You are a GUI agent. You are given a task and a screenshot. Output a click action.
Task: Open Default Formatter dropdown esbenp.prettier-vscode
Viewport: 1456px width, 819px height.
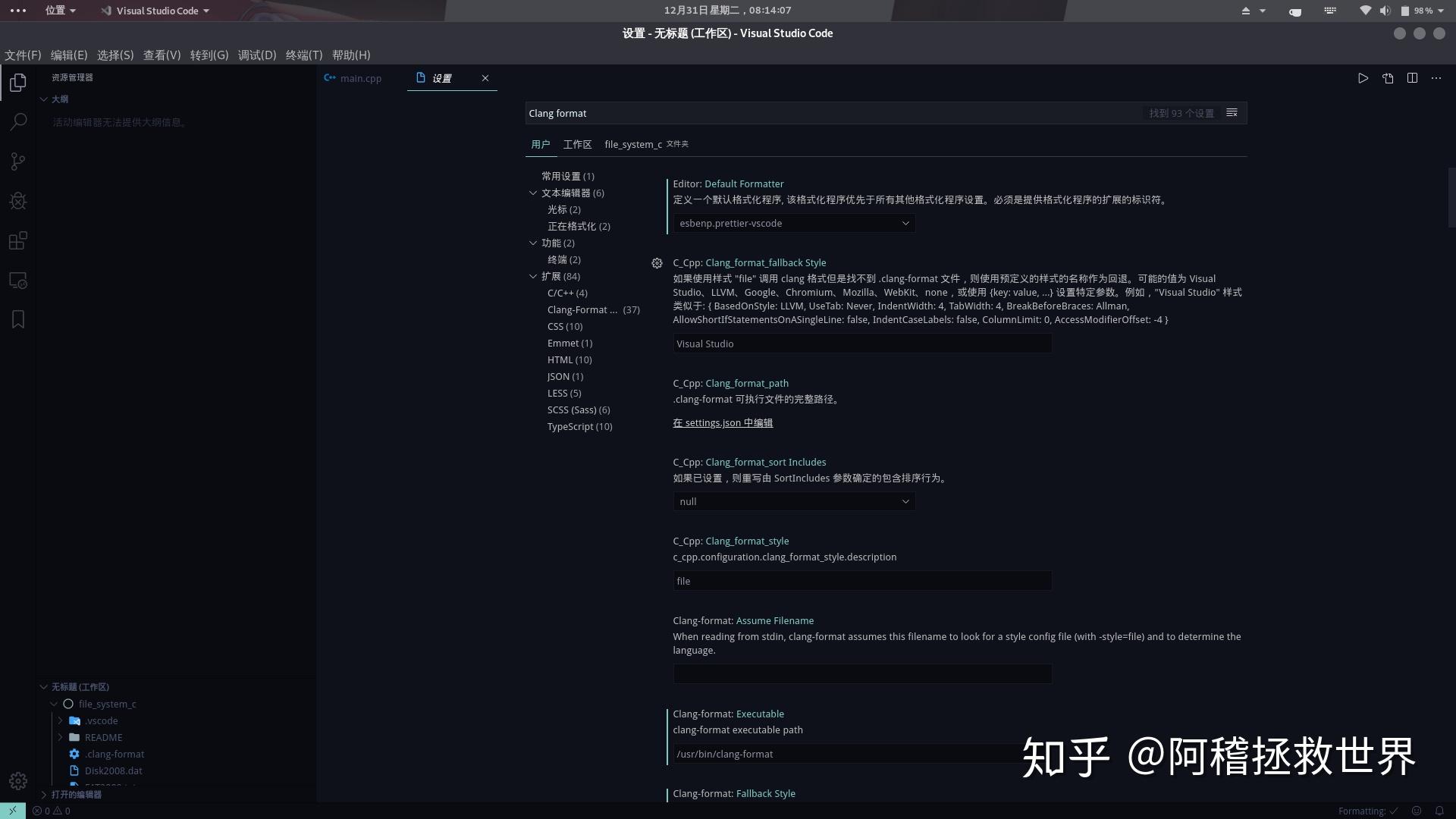794,223
